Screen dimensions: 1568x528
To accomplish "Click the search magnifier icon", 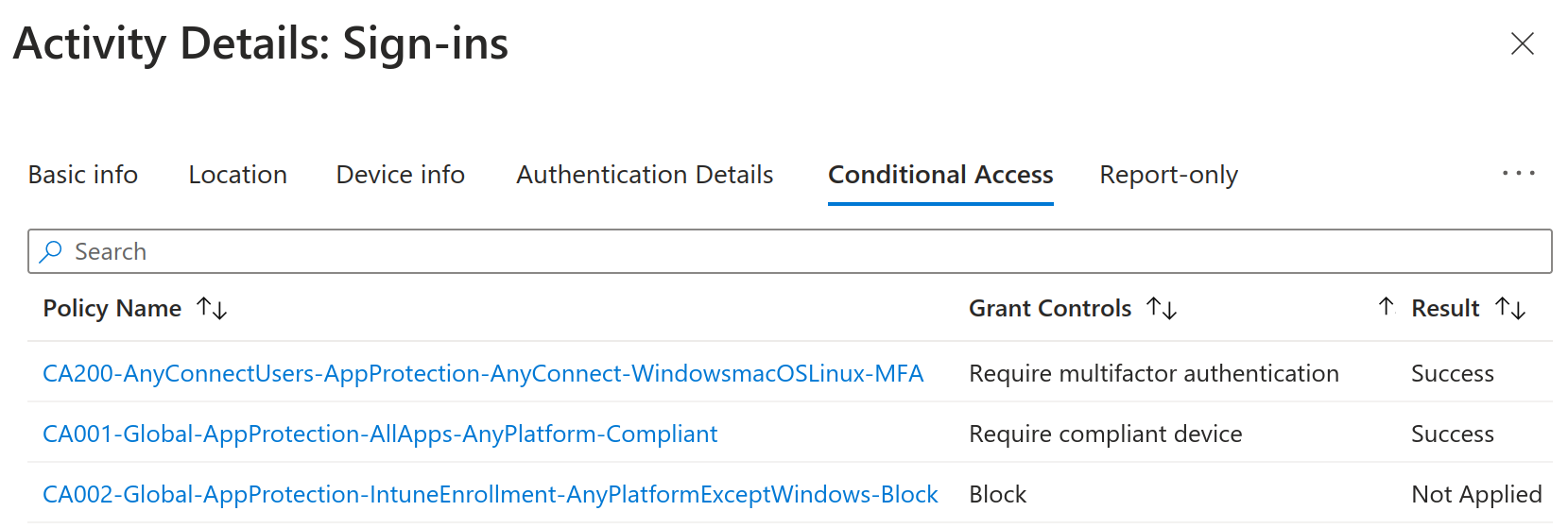I will [51, 251].
